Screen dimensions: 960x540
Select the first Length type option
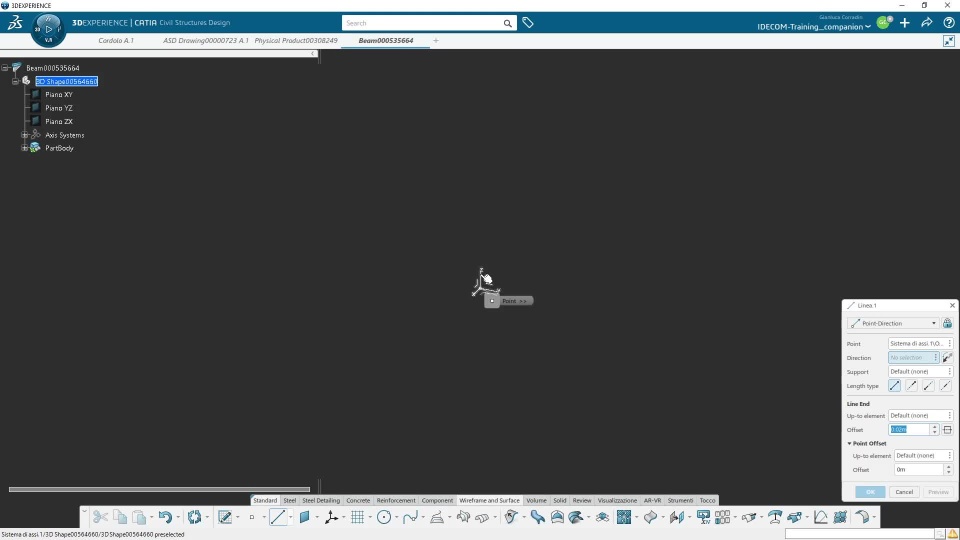pyautogui.click(x=894, y=386)
